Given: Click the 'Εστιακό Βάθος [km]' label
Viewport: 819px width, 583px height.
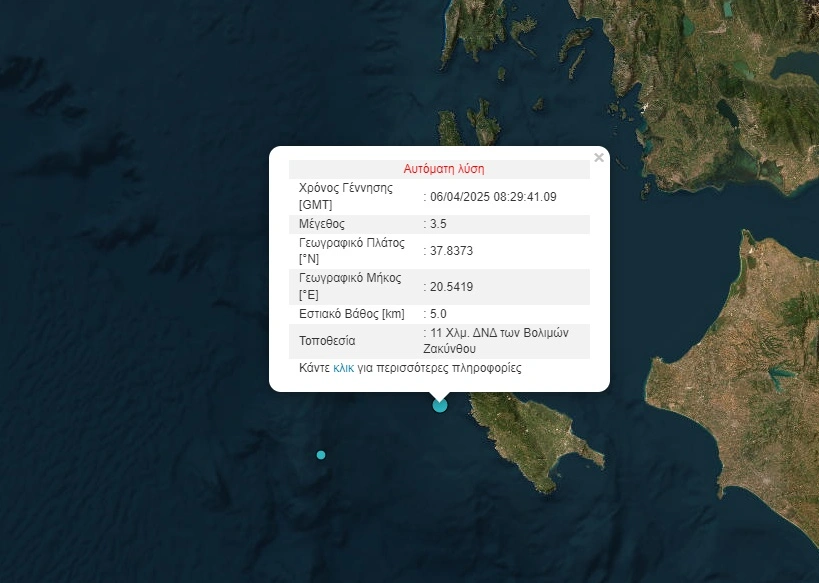Looking at the screenshot, I should pyautogui.click(x=352, y=314).
